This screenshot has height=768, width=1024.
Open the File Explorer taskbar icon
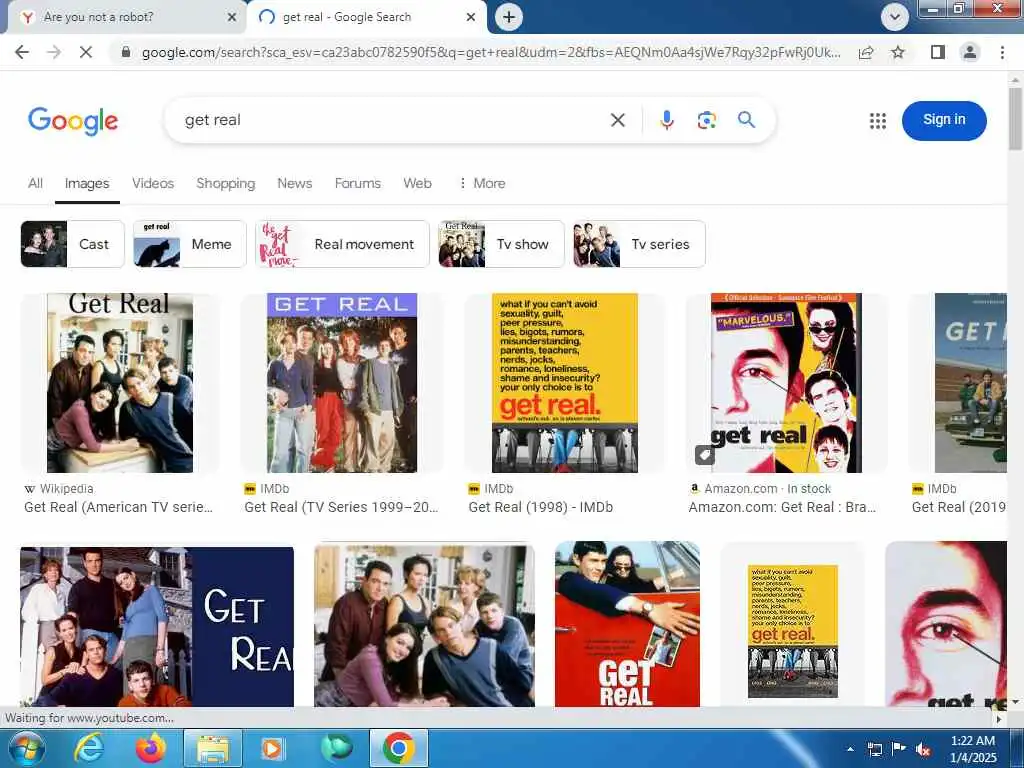213,748
